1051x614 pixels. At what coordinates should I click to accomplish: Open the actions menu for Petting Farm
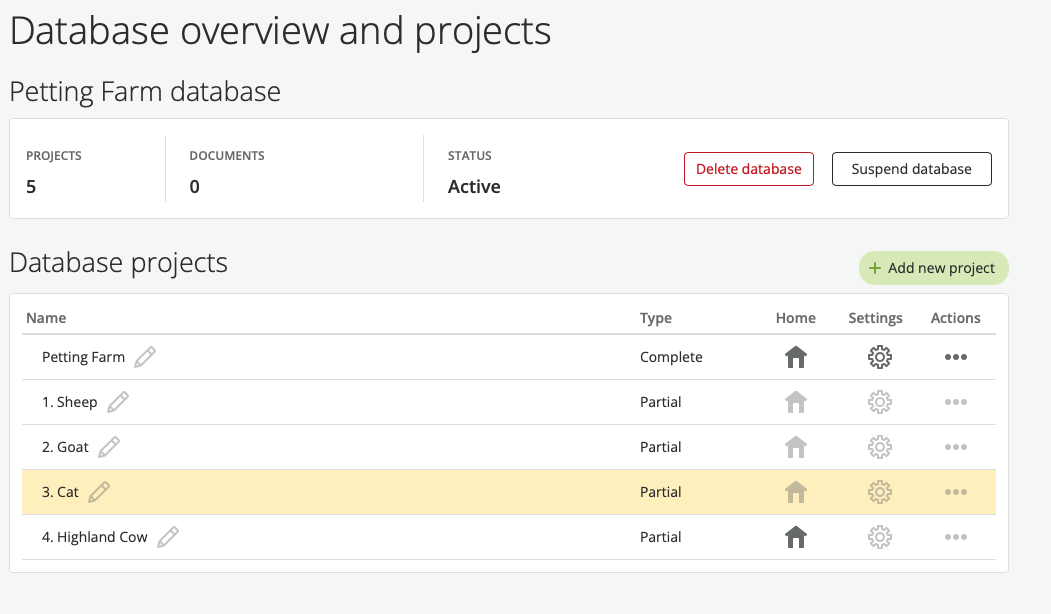click(956, 357)
